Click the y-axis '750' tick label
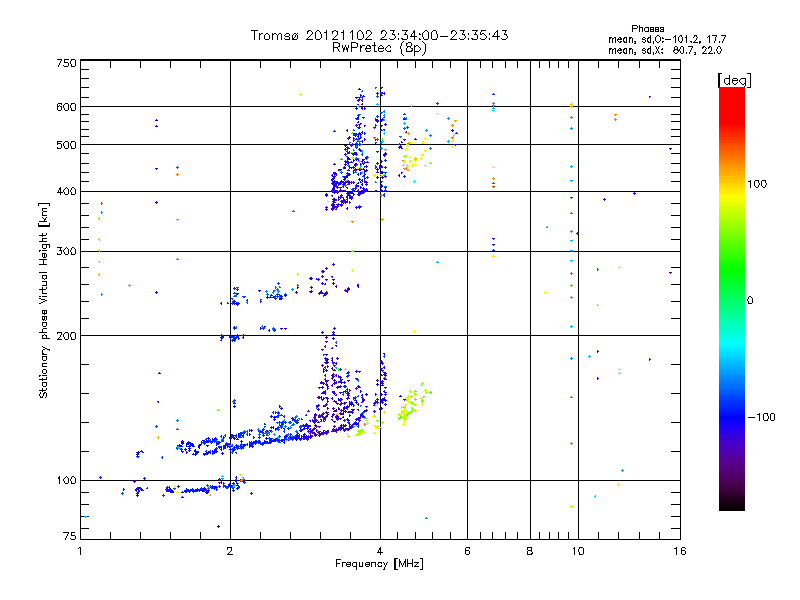 point(66,63)
